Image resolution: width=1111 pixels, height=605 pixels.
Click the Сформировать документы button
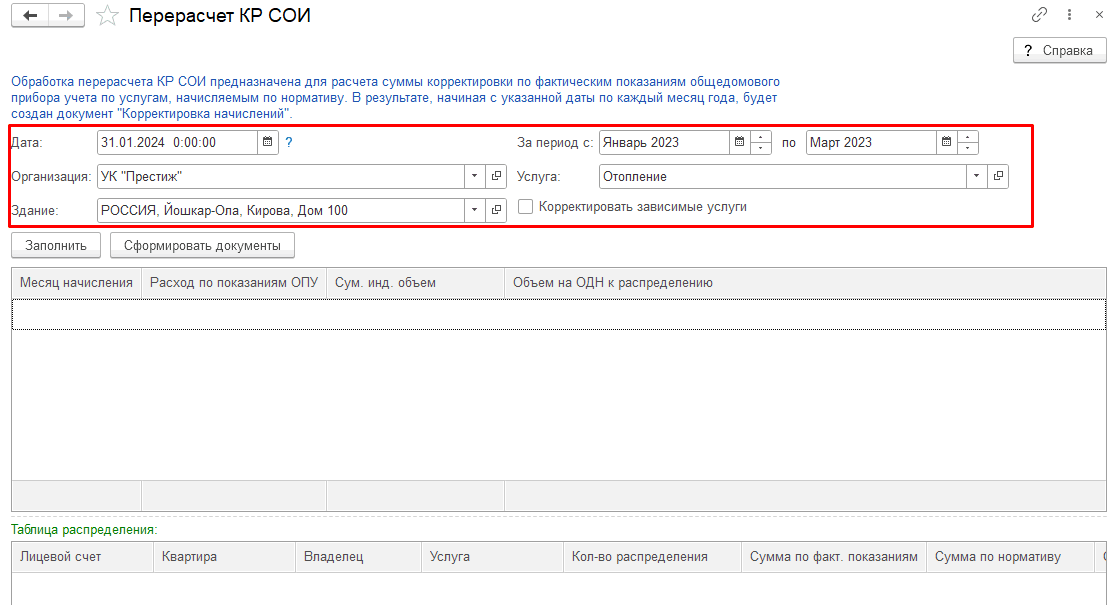pyautogui.click(x=202, y=245)
